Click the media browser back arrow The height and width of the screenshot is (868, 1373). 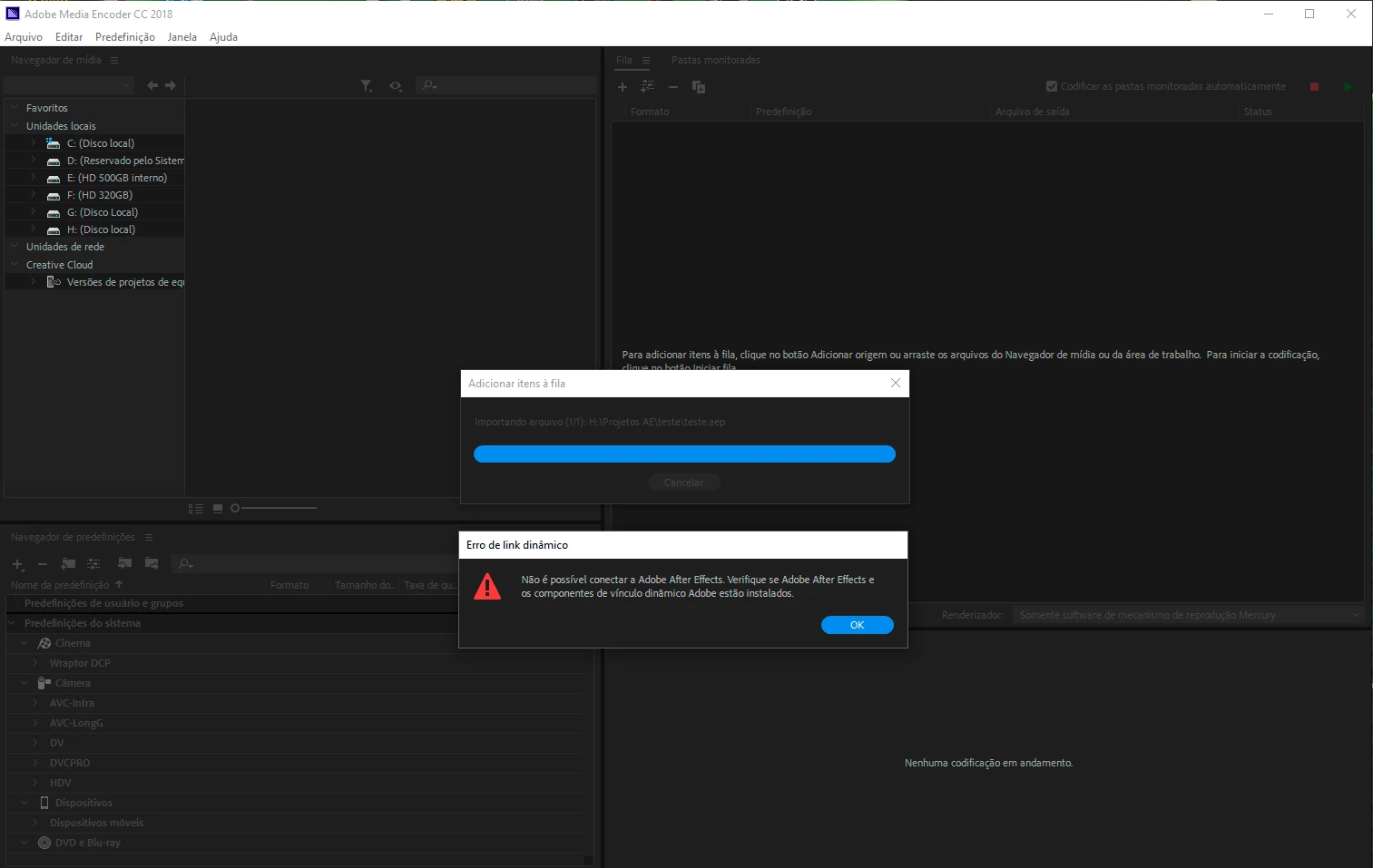point(152,85)
